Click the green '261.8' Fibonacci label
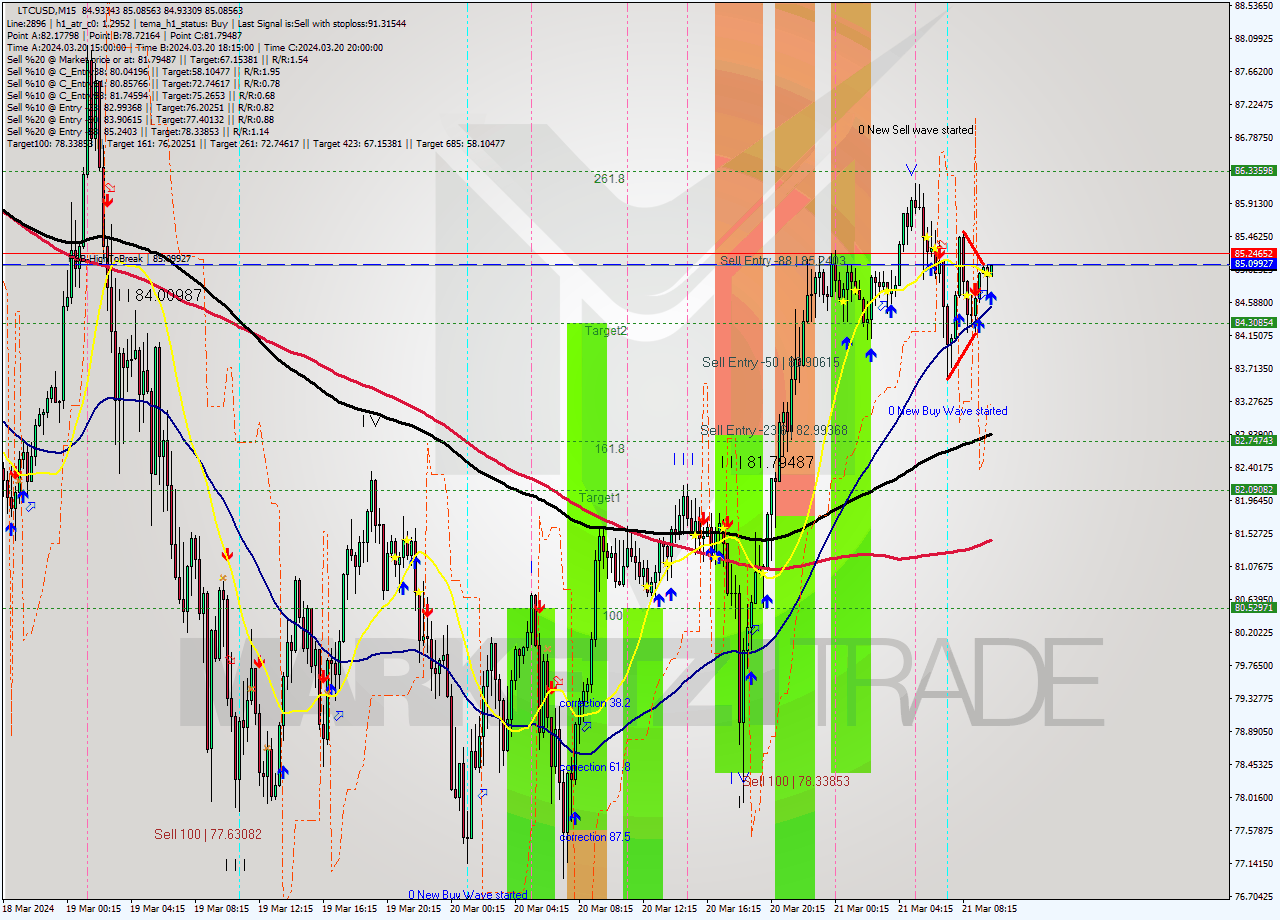This screenshot has width=1280, height=920. [609, 179]
